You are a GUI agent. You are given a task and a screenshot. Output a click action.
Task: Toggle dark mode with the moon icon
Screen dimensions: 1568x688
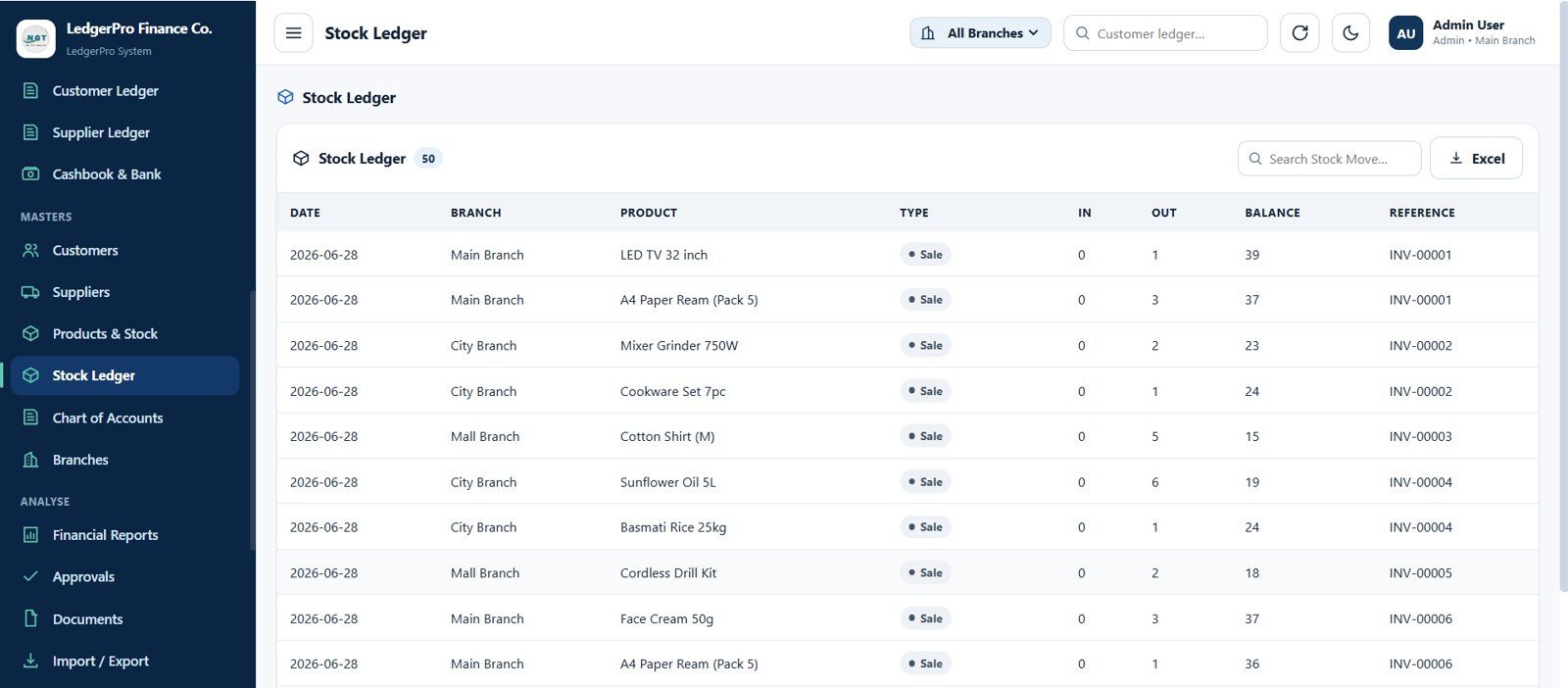(x=1350, y=33)
